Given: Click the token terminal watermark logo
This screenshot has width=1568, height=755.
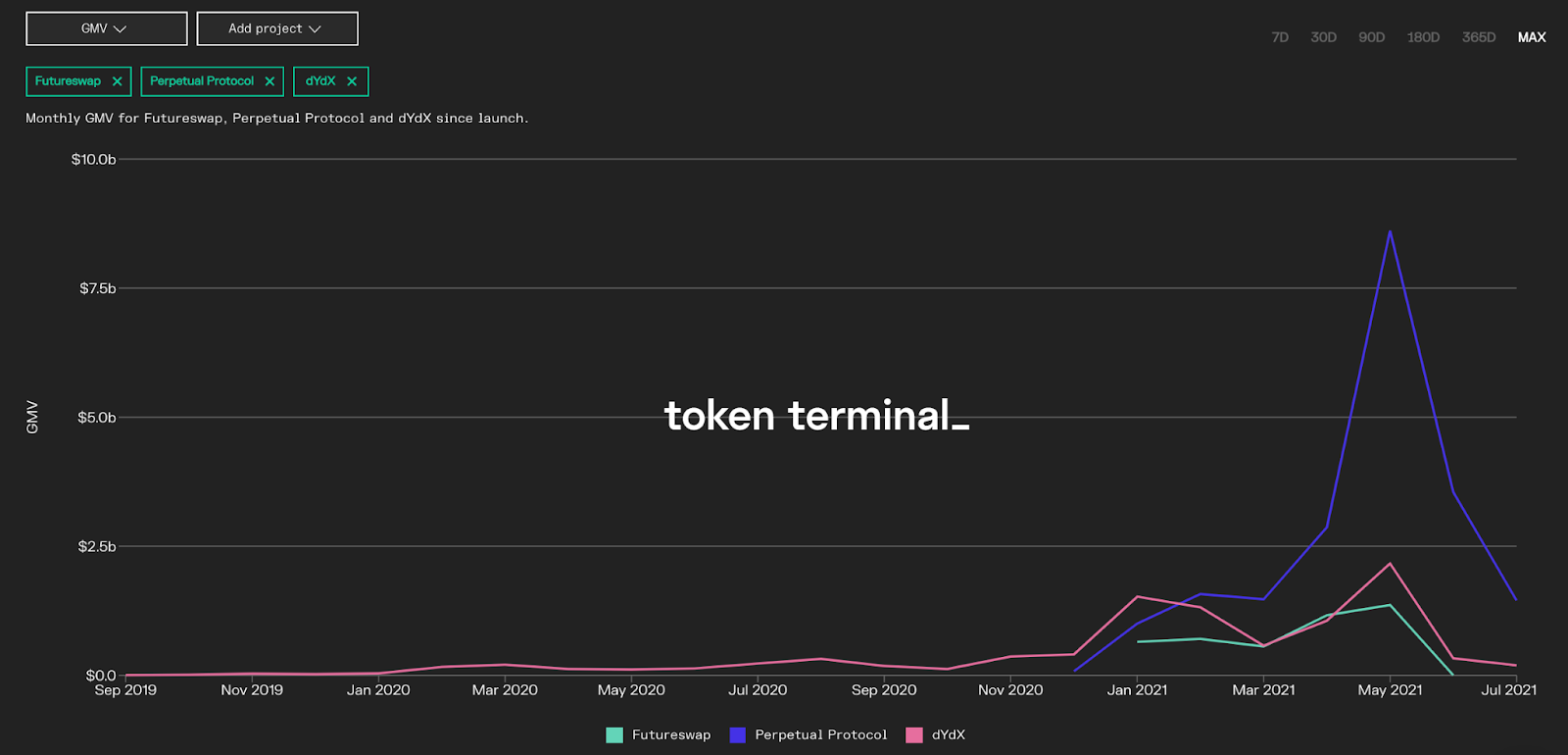Looking at the screenshot, I should pyautogui.click(x=816, y=416).
